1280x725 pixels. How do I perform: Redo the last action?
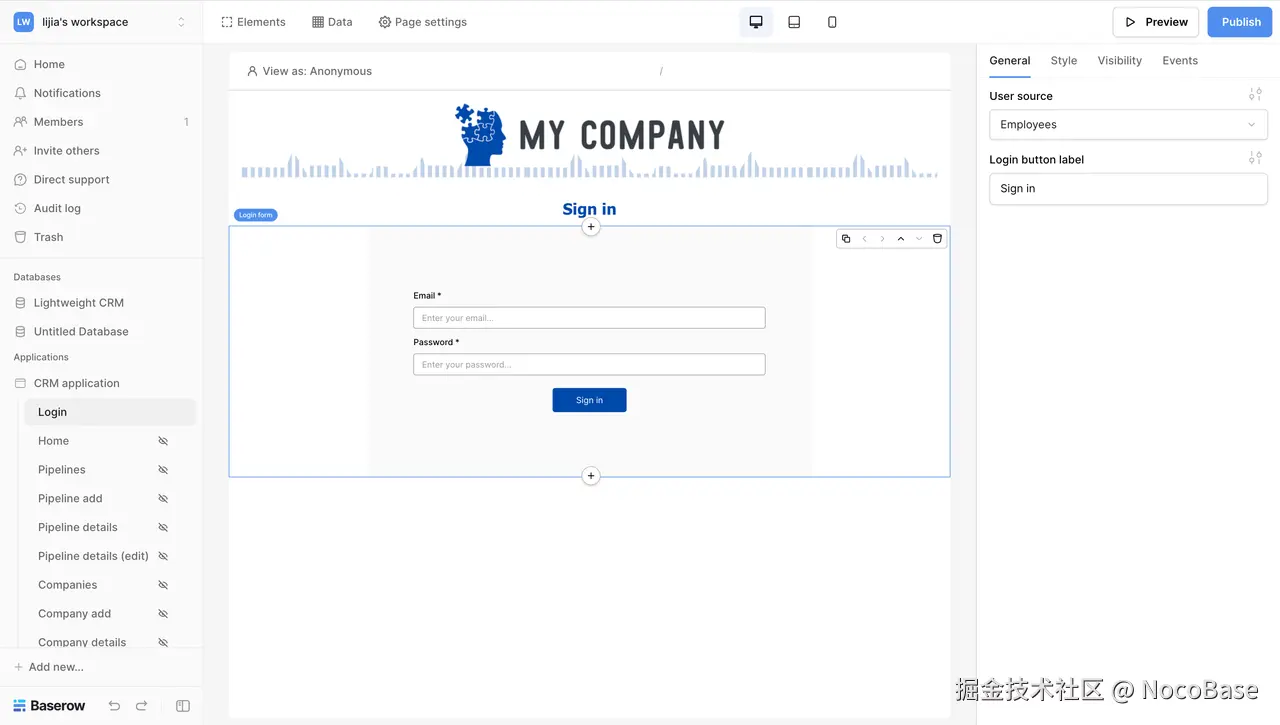pyautogui.click(x=141, y=706)
